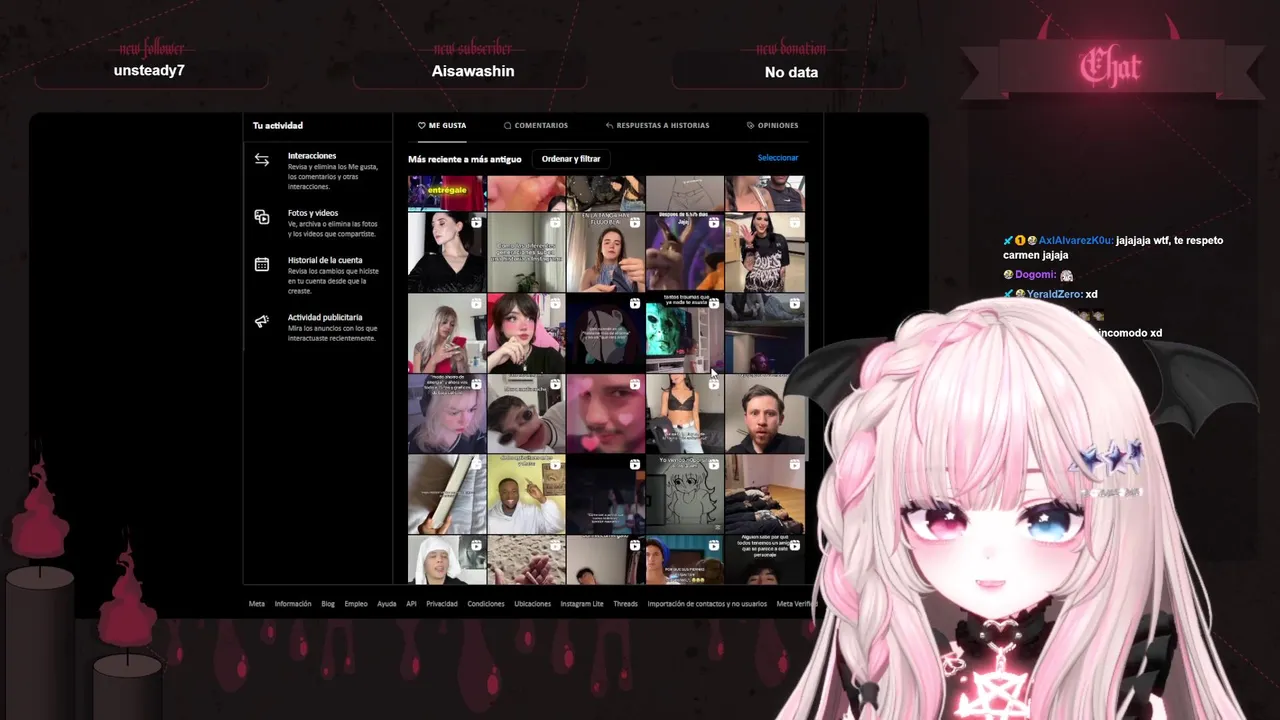Open the pink-haired cosplayer thumbnail

pyautogui.click(x=526, y=333)
